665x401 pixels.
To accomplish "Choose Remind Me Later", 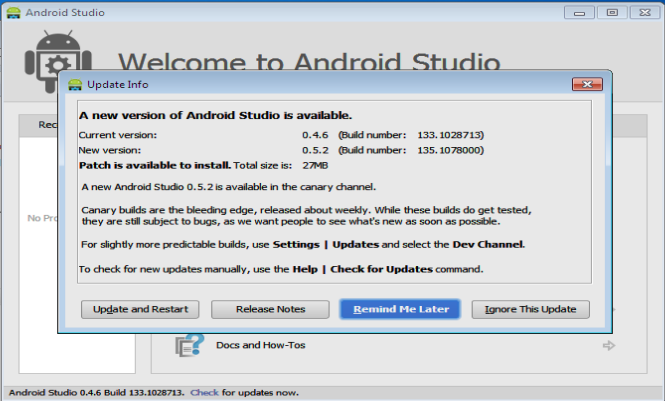I will 400,309.
